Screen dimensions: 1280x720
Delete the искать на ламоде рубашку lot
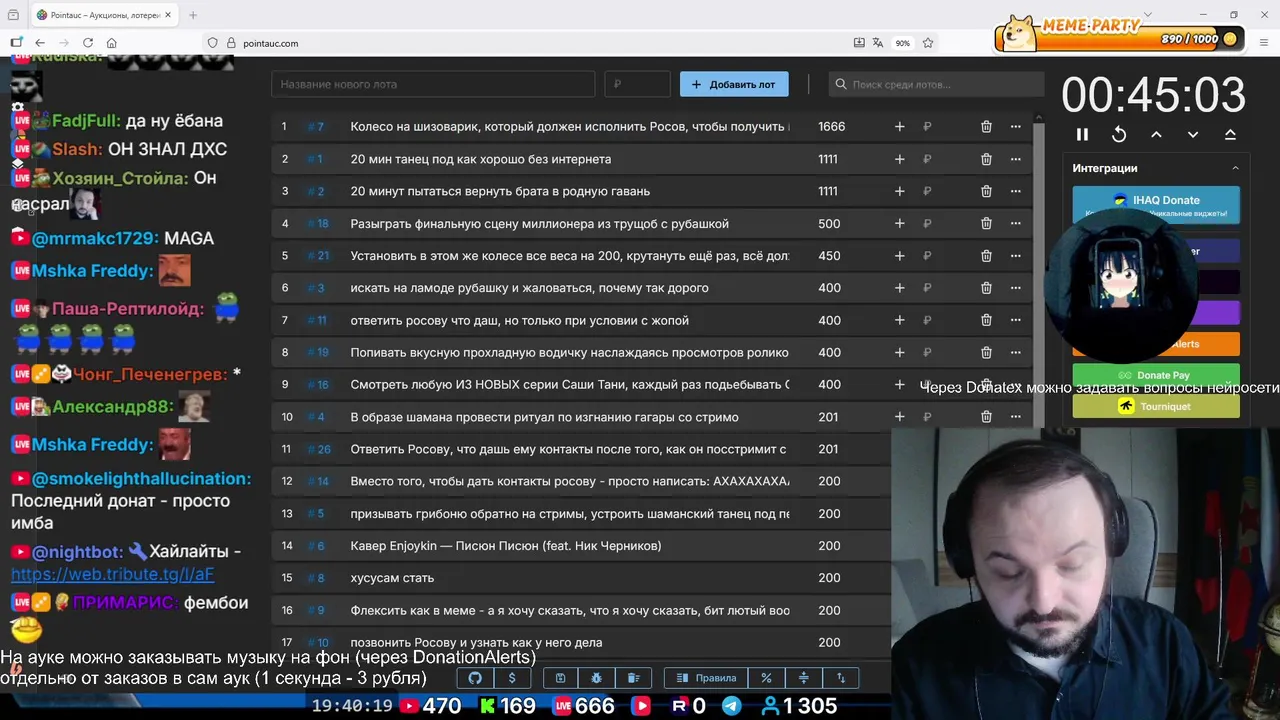pyautogui.click(x=986, y=288)
